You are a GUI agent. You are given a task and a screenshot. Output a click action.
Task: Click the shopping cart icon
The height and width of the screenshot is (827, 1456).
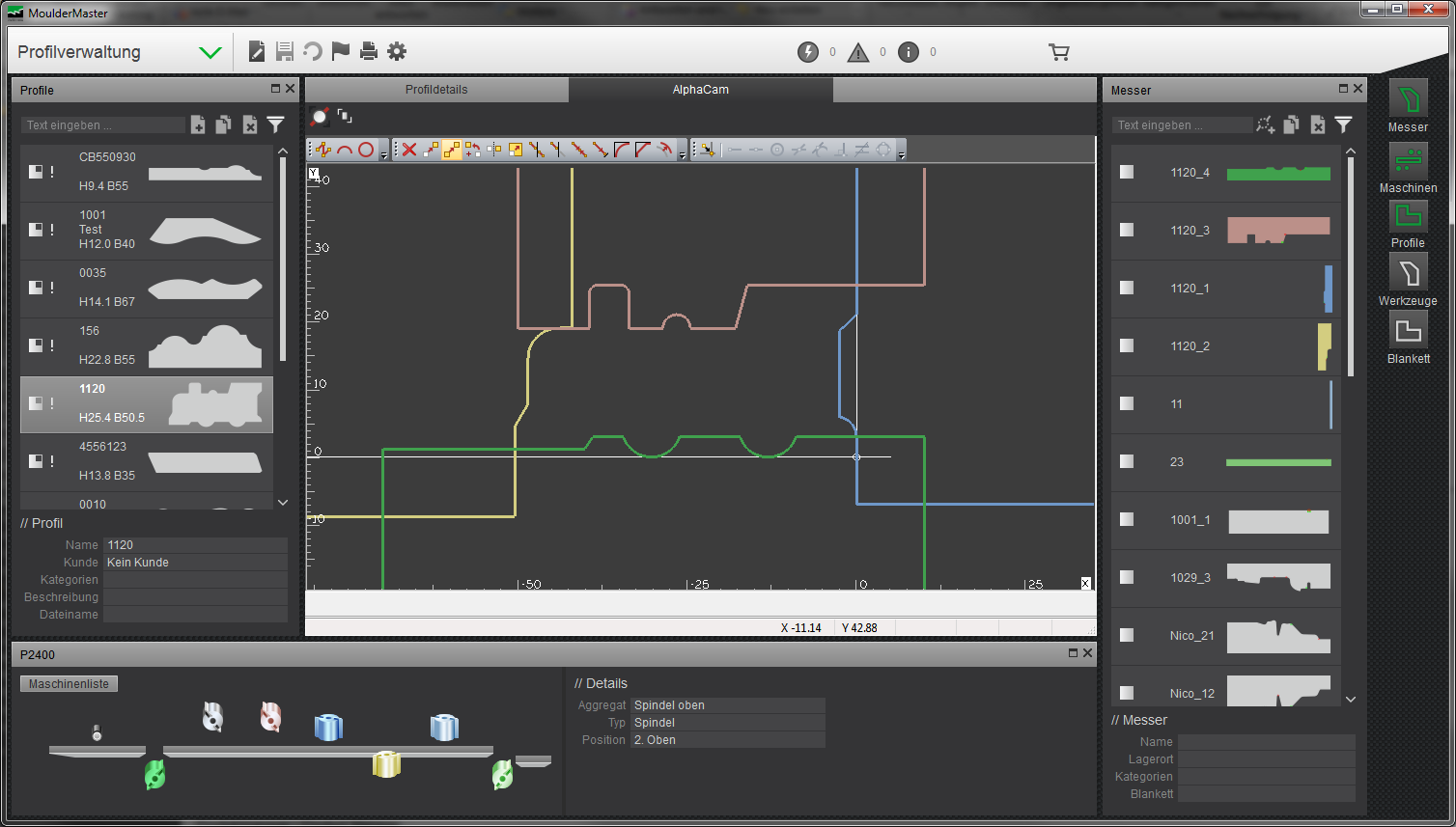point(1059,52)
